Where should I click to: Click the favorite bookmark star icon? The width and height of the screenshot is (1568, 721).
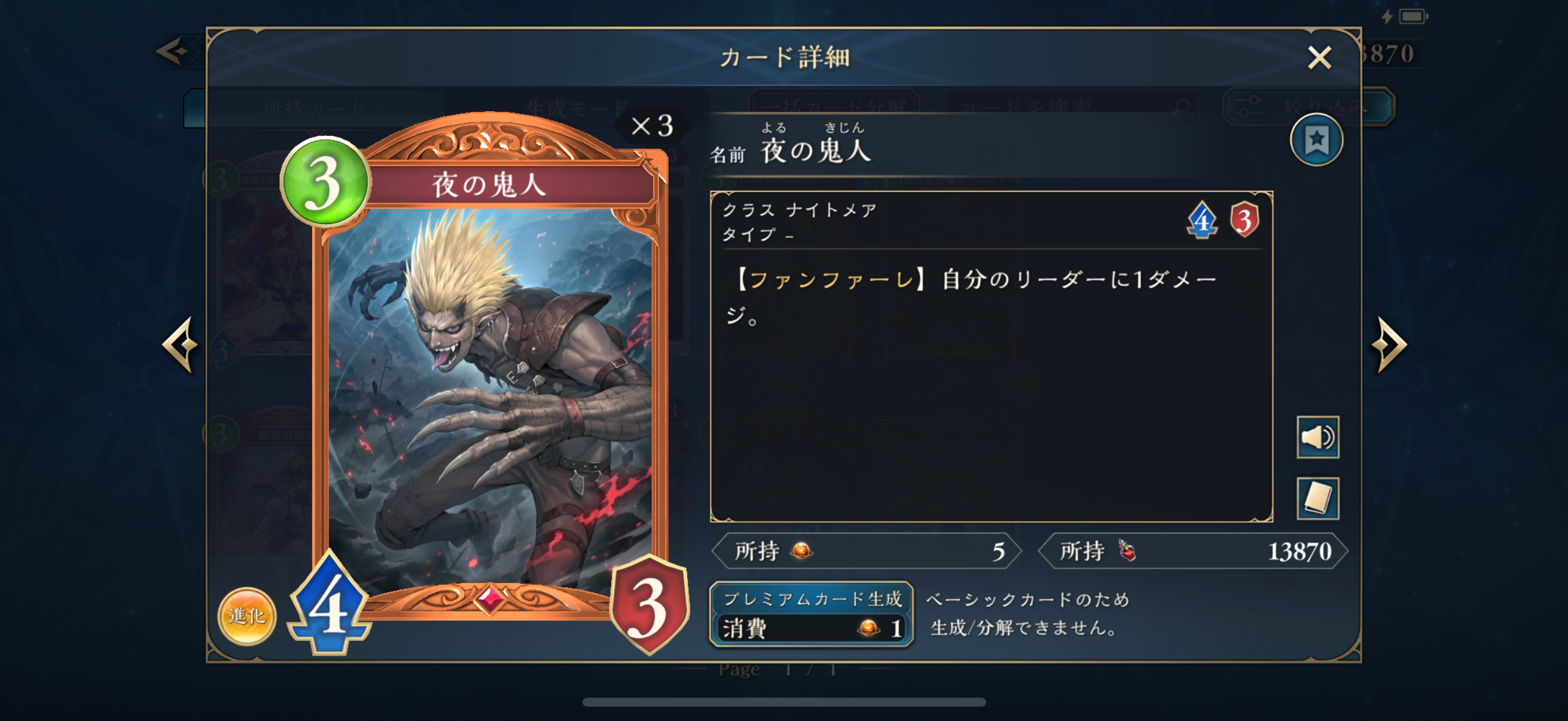[1316, 140]
